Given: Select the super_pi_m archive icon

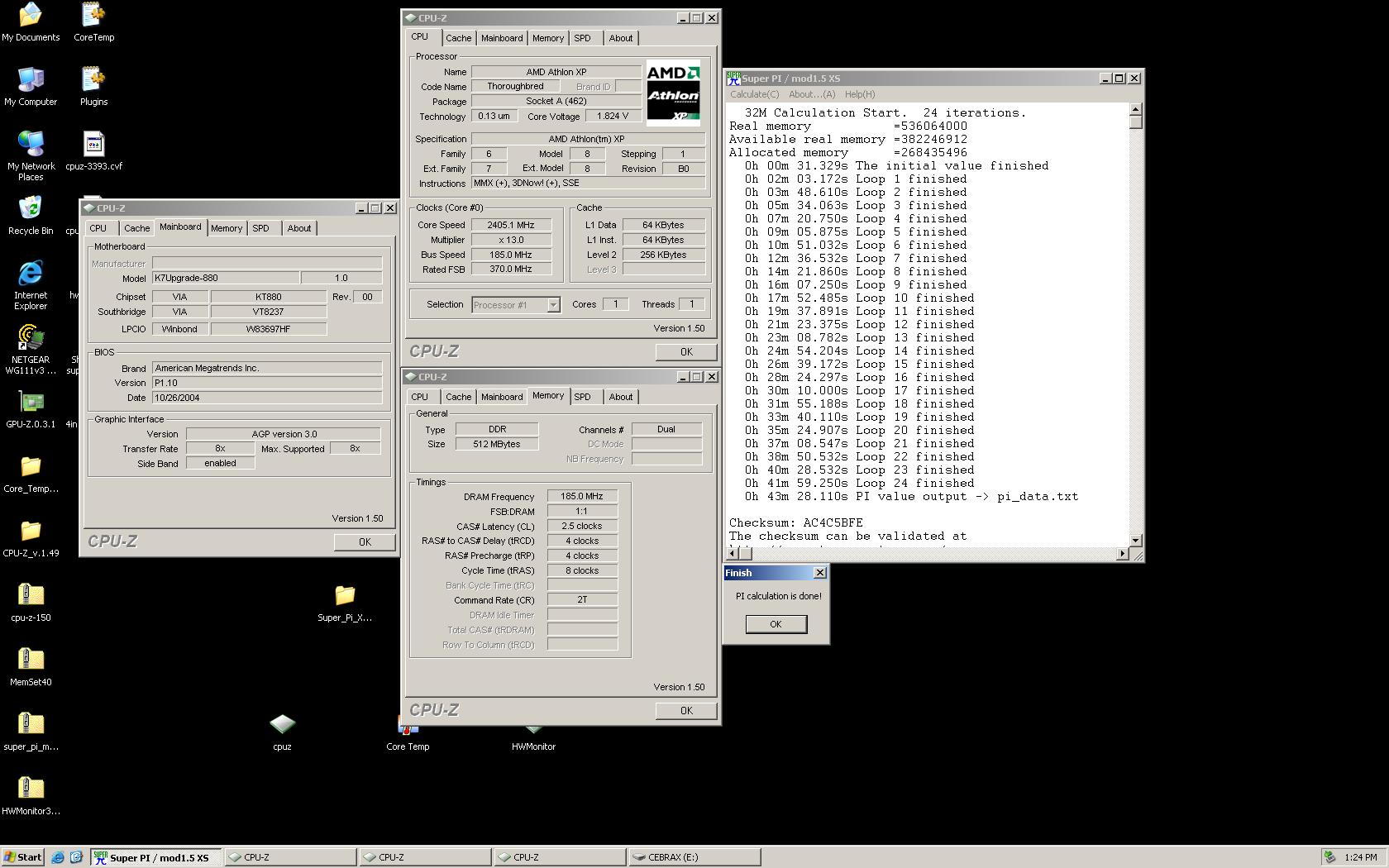Looking at the screenshot, I should [31, 732].
